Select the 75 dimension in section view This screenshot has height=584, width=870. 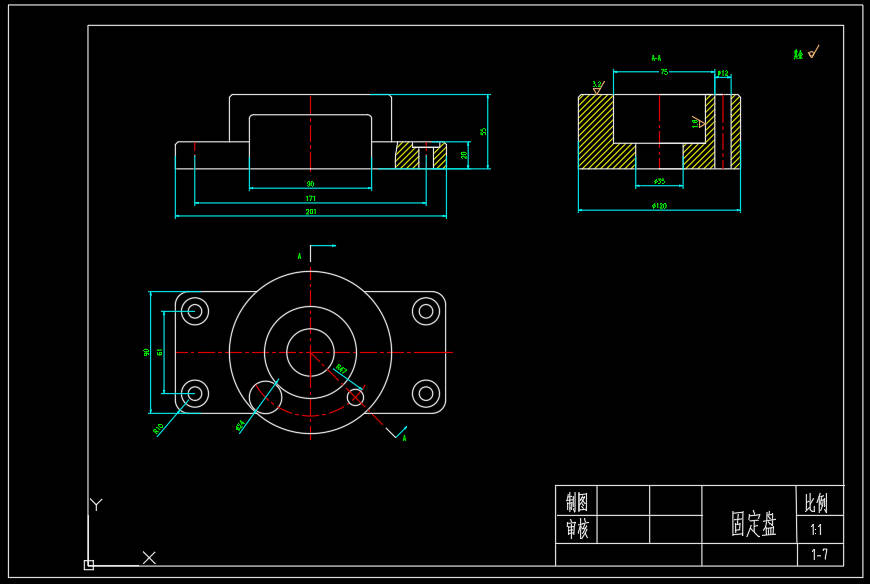[664, 72]
